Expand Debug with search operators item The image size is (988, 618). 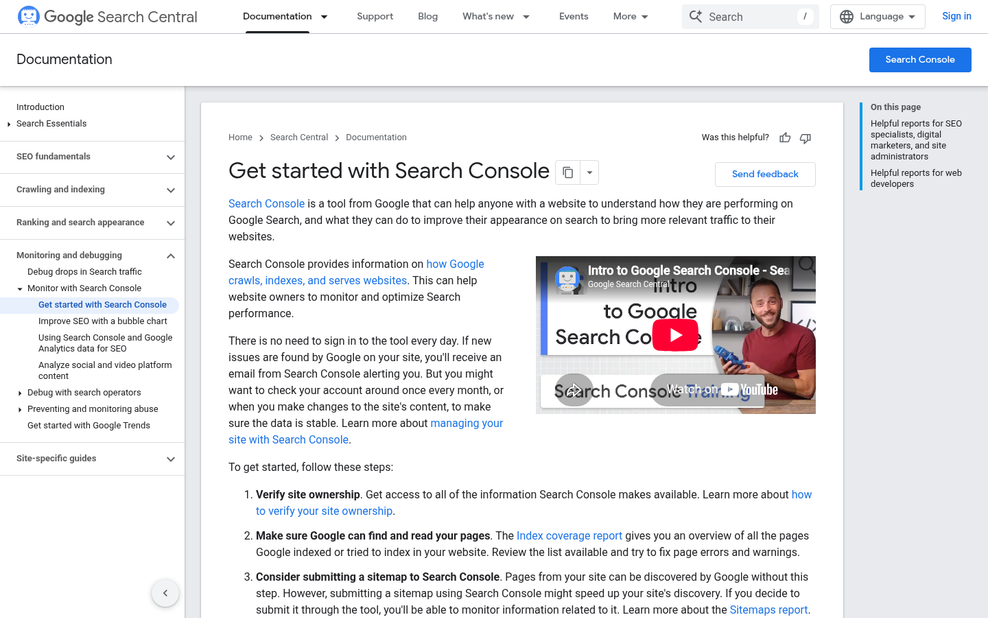click(20, 393)
